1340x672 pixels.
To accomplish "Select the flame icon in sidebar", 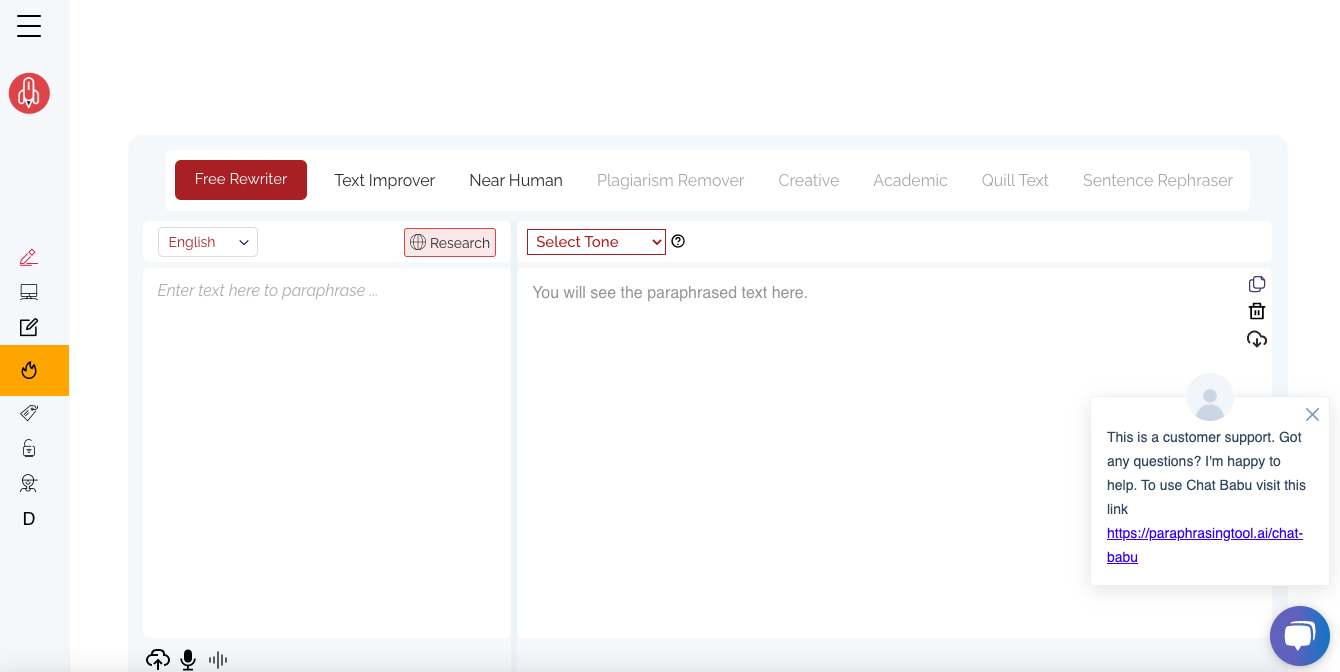I will [29, 371].
